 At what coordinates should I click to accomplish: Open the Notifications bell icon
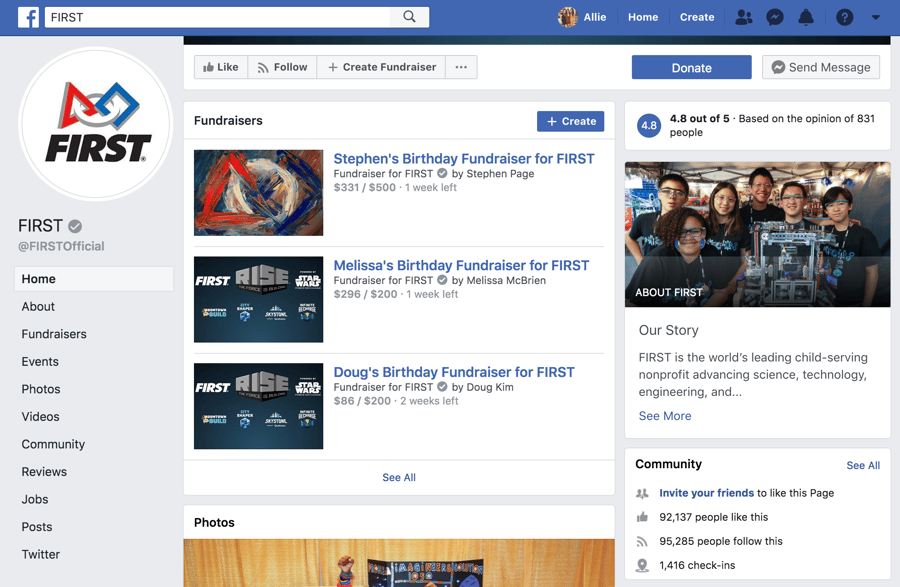coord(806,17)
